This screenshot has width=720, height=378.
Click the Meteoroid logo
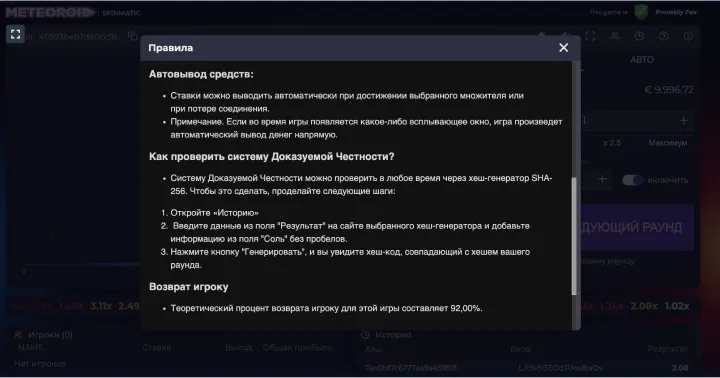coord(50,12)
